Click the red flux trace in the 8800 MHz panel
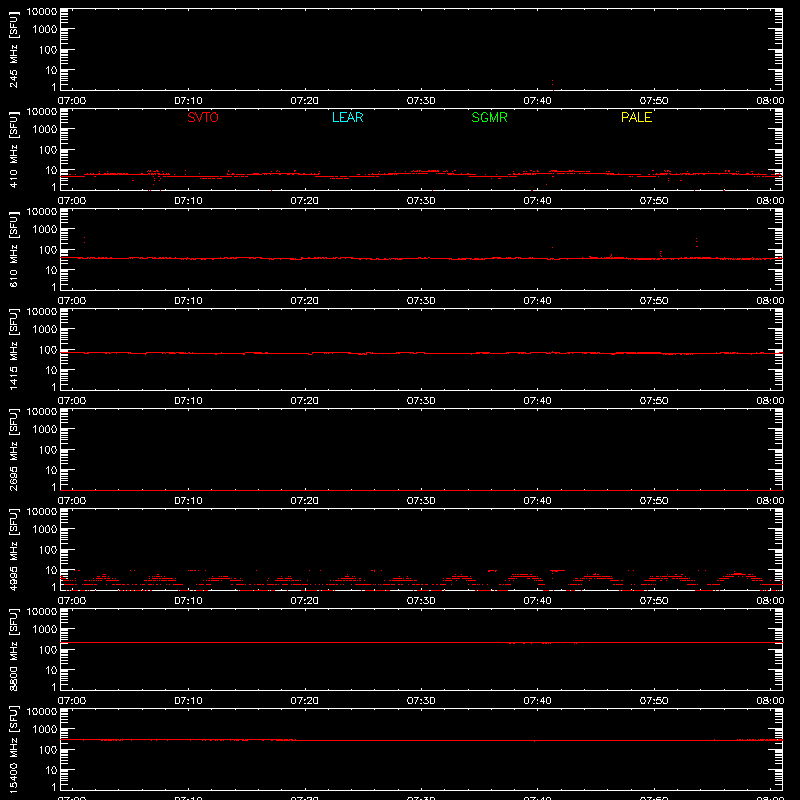 tap(421, 642)
